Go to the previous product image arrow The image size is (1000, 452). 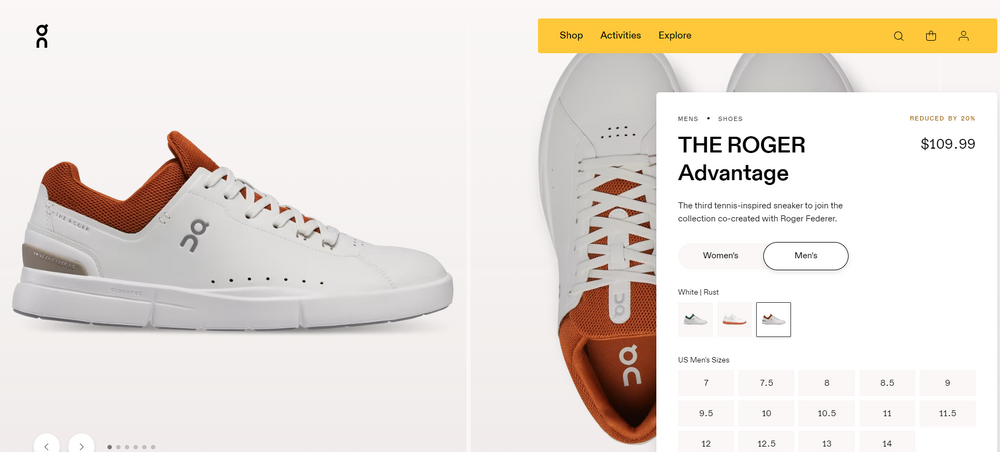(x=47, y=445)
